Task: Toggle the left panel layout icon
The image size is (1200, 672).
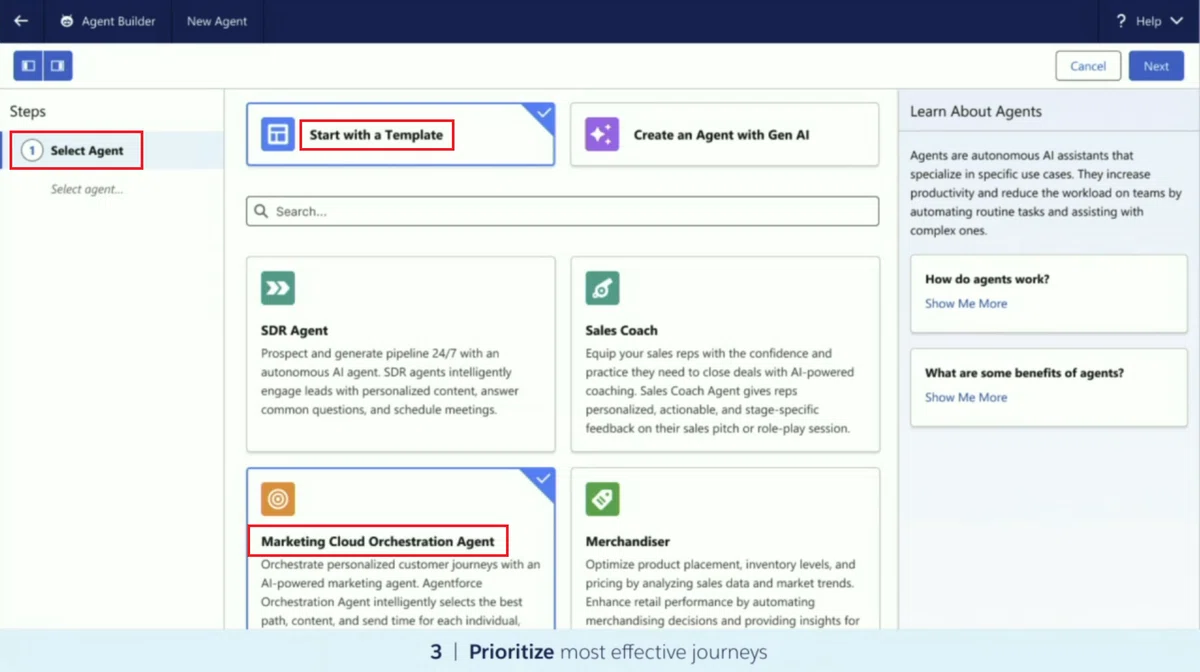Action: [x=28, y=66]
